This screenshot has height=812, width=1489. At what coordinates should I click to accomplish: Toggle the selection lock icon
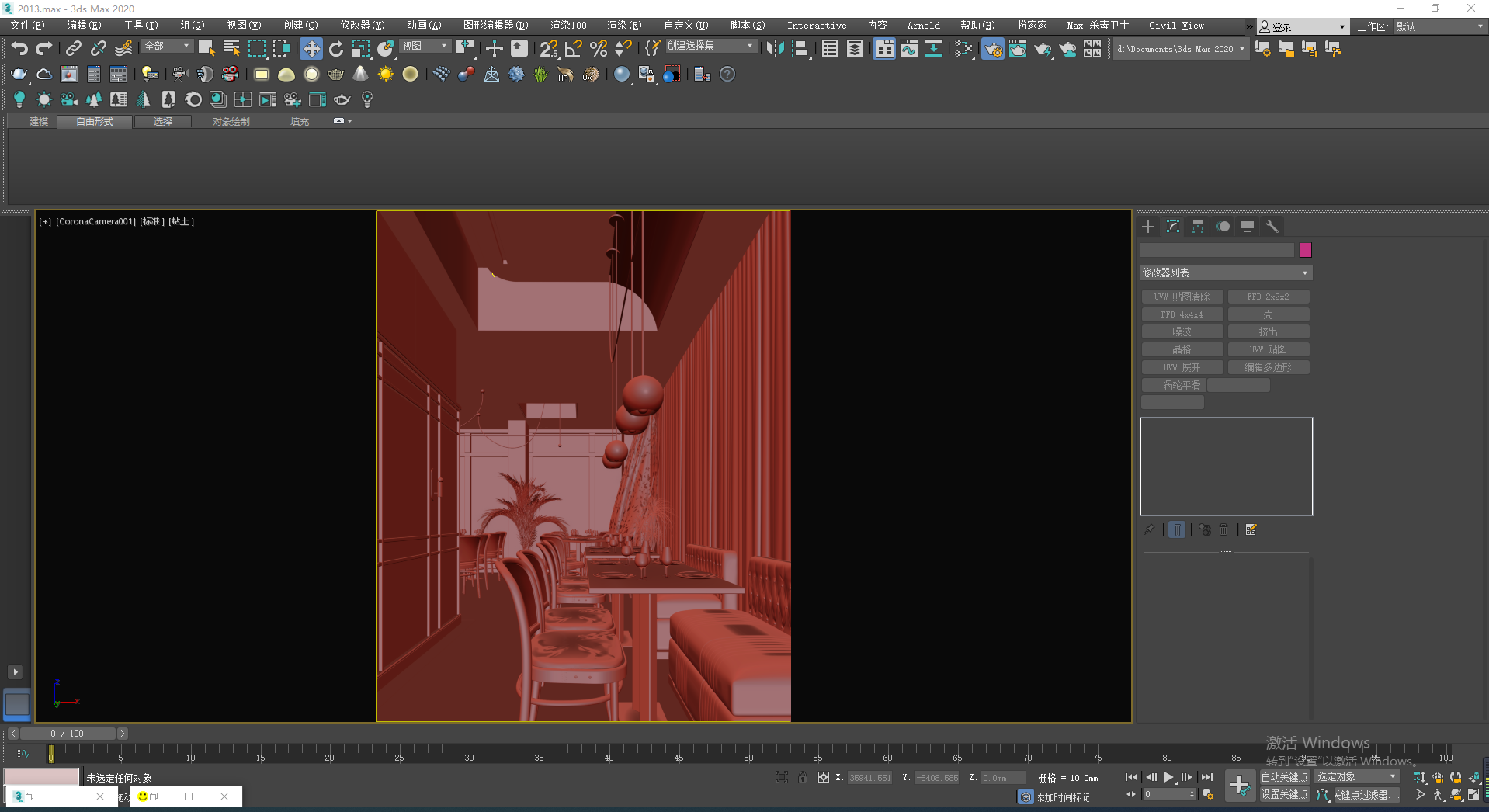(802, 777)
